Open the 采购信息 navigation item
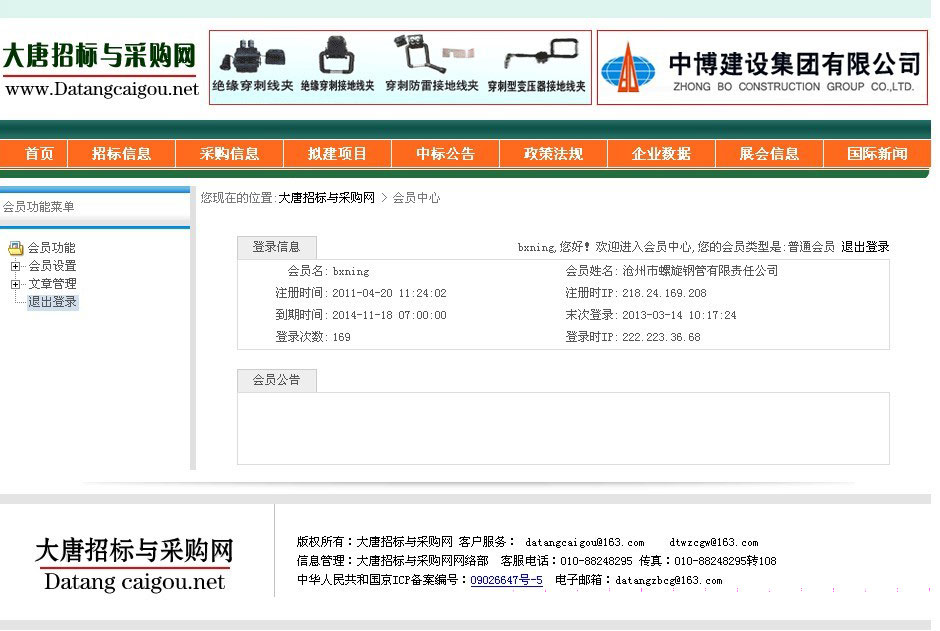940x631 pixels. [x=229, y=154]
